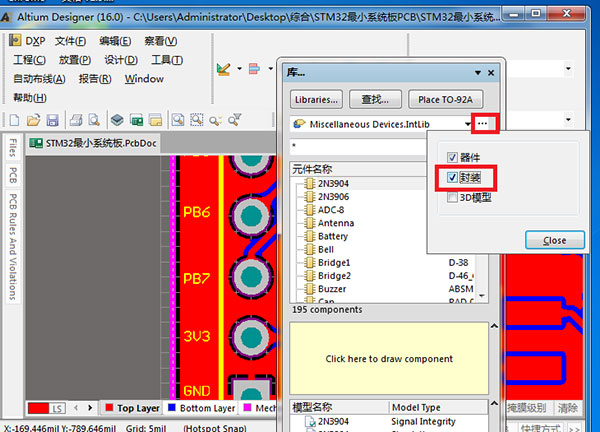Viewport: 600px width, 432px height.
Task: Print using the printer toolbar icon
Action: [76, 120]
